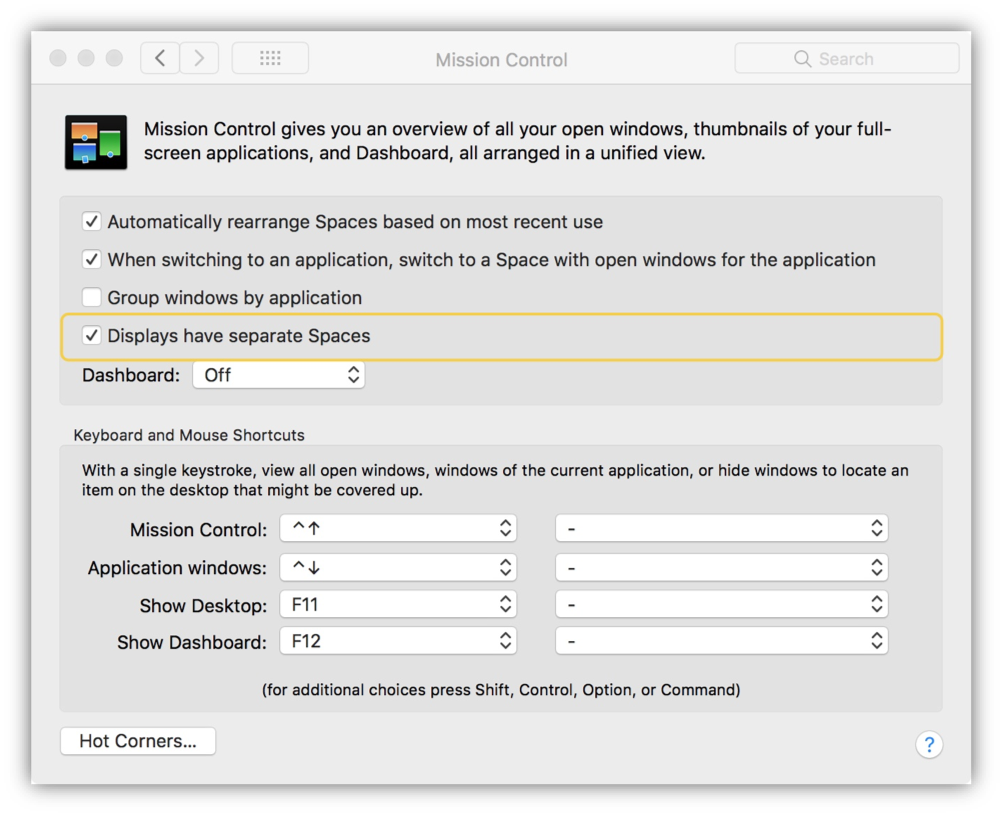This screenshot has height=814, width=1002.
Task: Show all preferences grid icon
Action: (x=270, y=59)
